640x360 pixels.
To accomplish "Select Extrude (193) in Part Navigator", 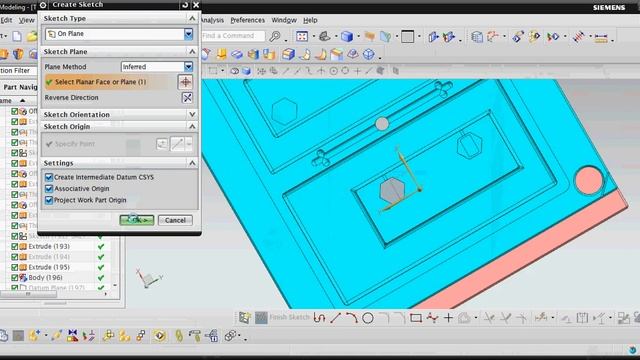I will point(49,247).
